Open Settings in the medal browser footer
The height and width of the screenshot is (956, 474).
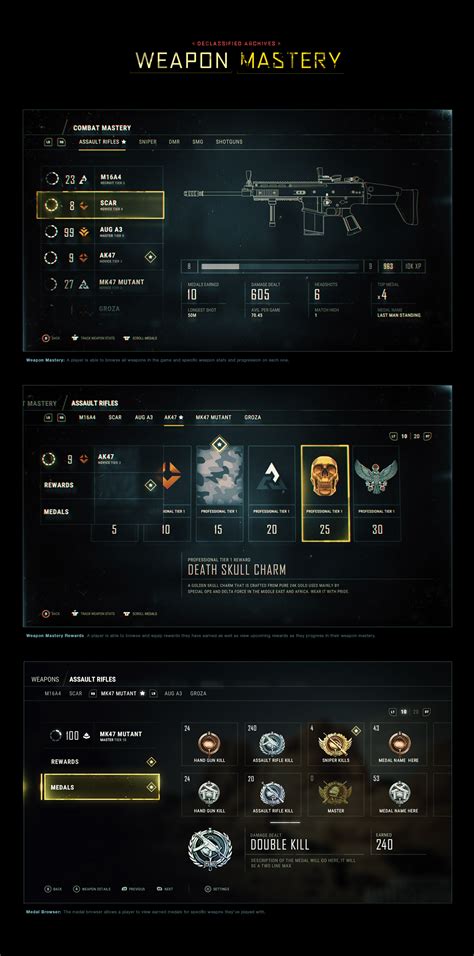pos(217,889)
